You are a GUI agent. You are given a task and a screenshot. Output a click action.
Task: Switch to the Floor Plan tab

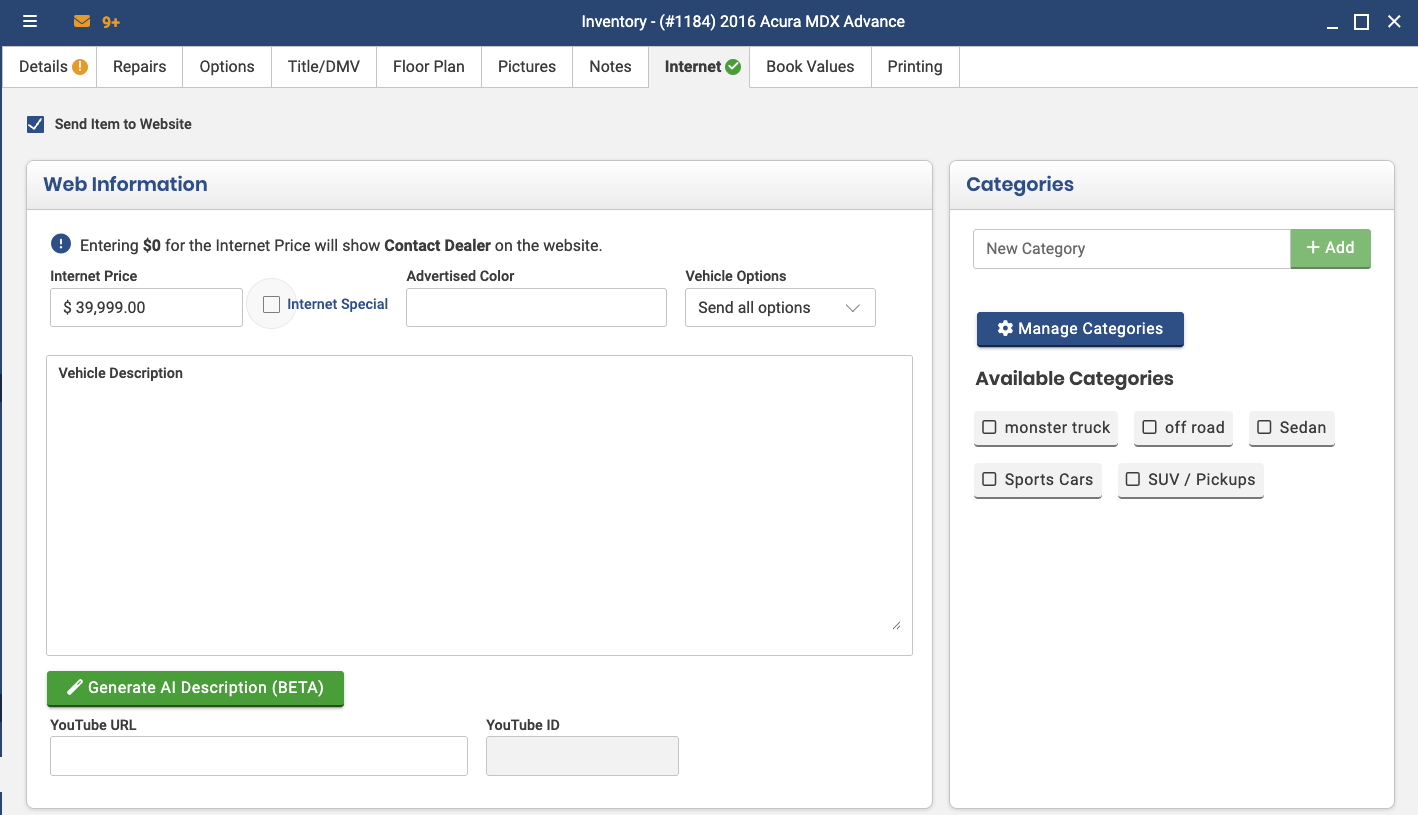pos(429,67)
